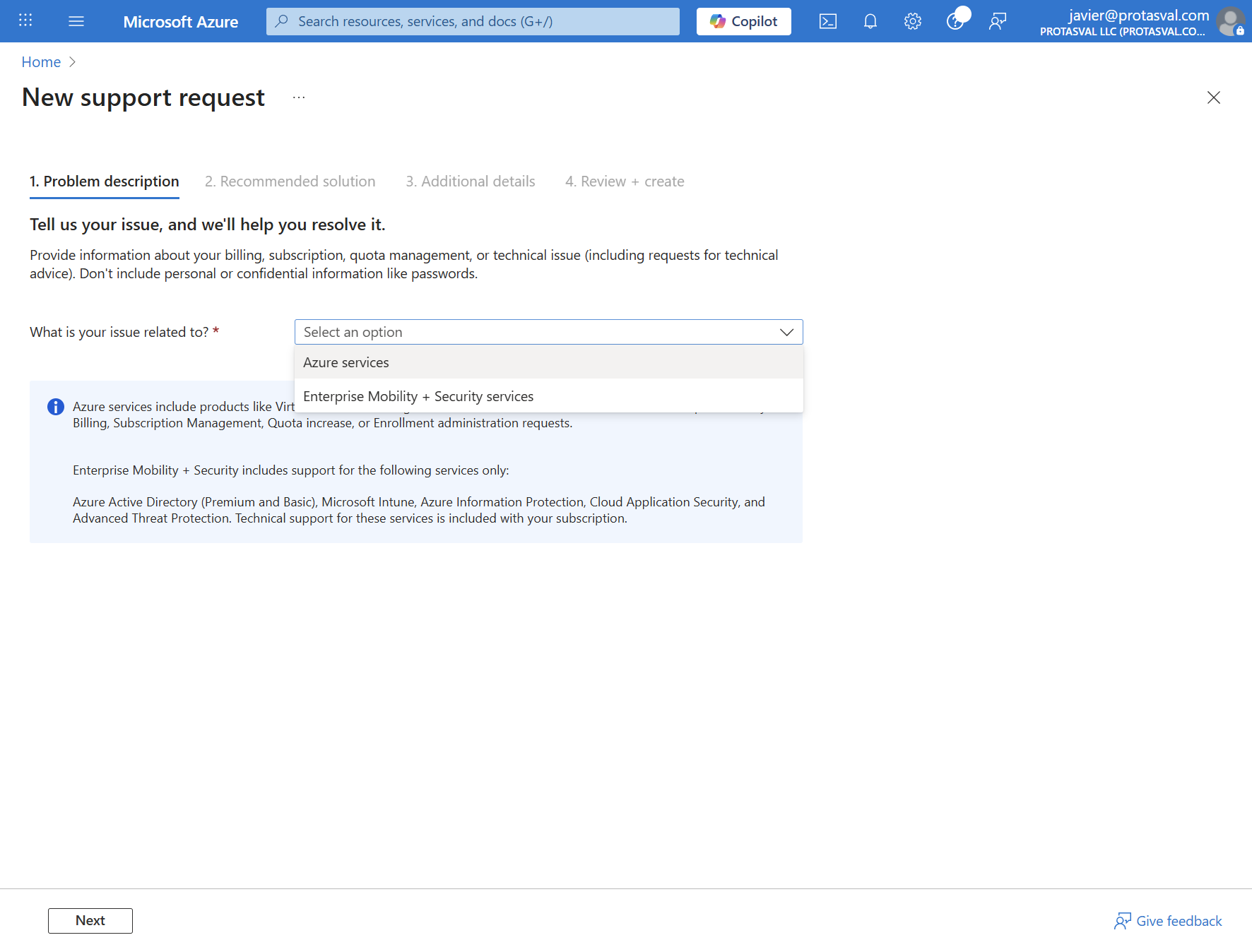
Task: Choose Enterprise Mobility + Security services
Action: point(548,396)
